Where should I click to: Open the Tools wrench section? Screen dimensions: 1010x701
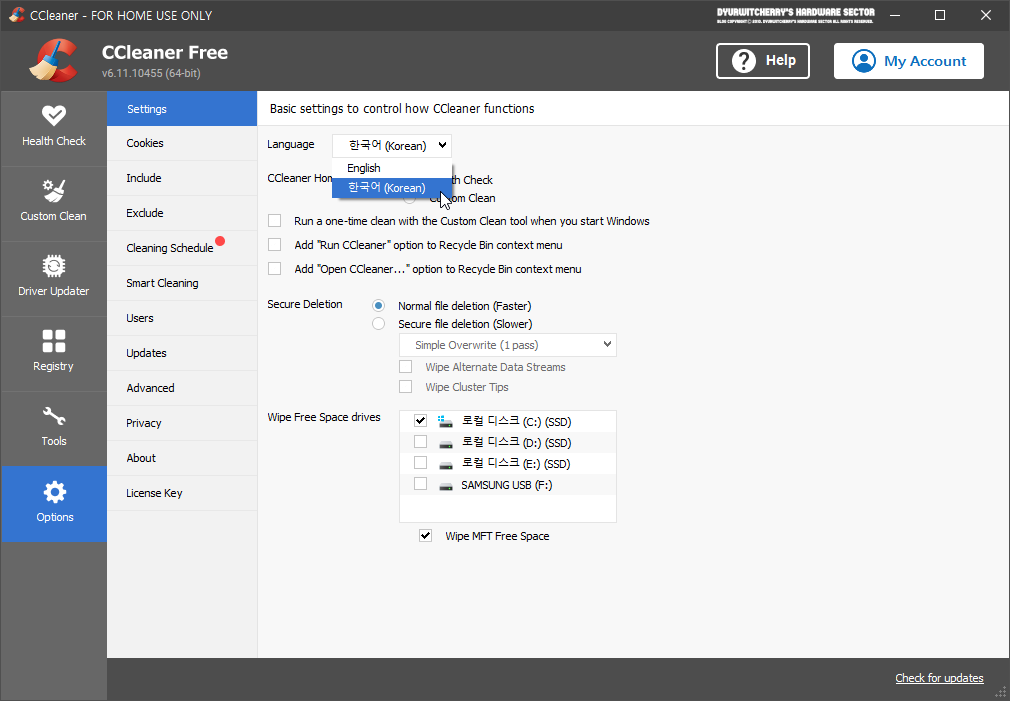[x=53, y=428]
